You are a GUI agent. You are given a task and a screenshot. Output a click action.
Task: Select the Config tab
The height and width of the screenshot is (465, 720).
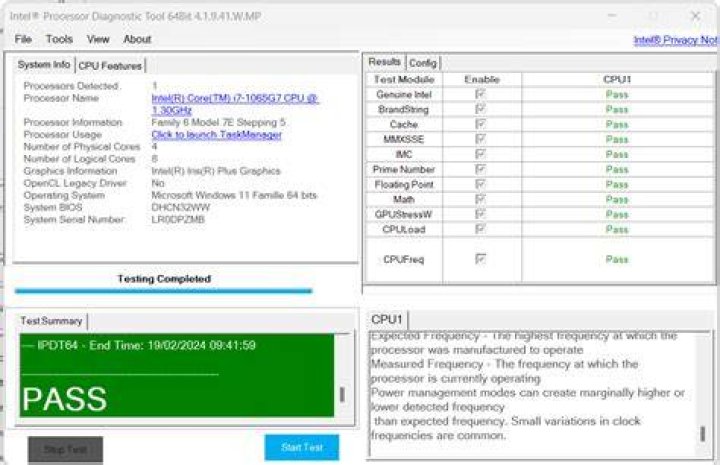pos(422,62)
